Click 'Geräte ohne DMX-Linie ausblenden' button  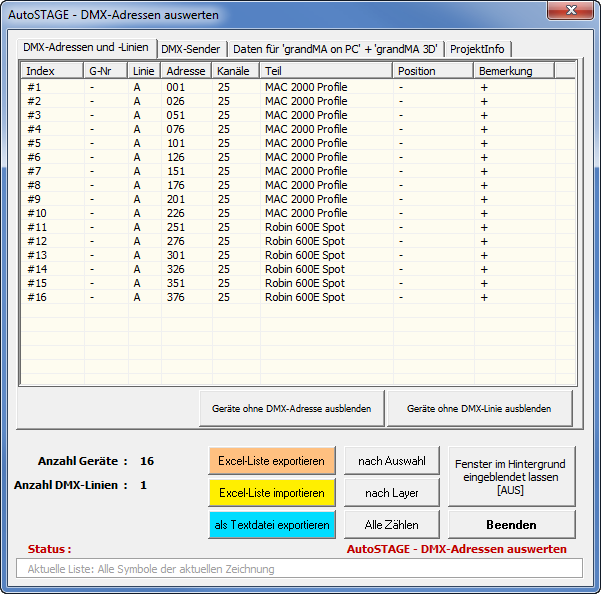pos(480,409)
